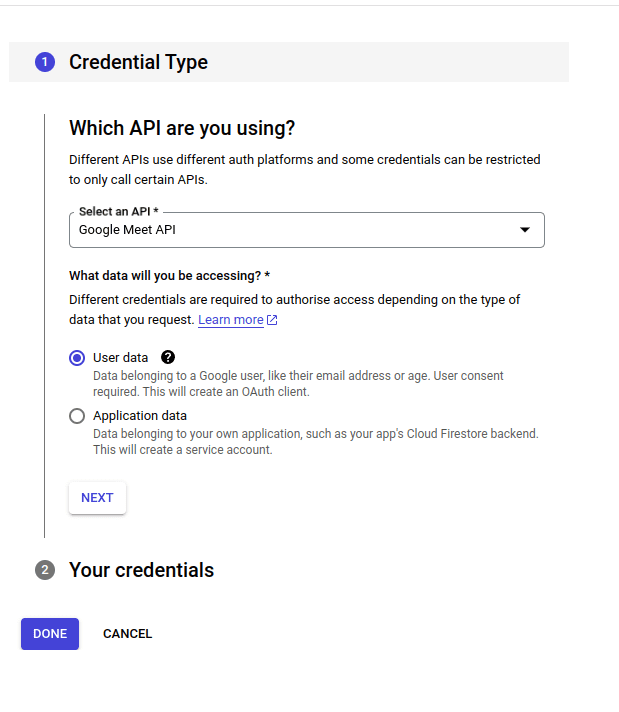Select the User data radio button
Viewport: 619px width, 712px height.
point(77,358)
